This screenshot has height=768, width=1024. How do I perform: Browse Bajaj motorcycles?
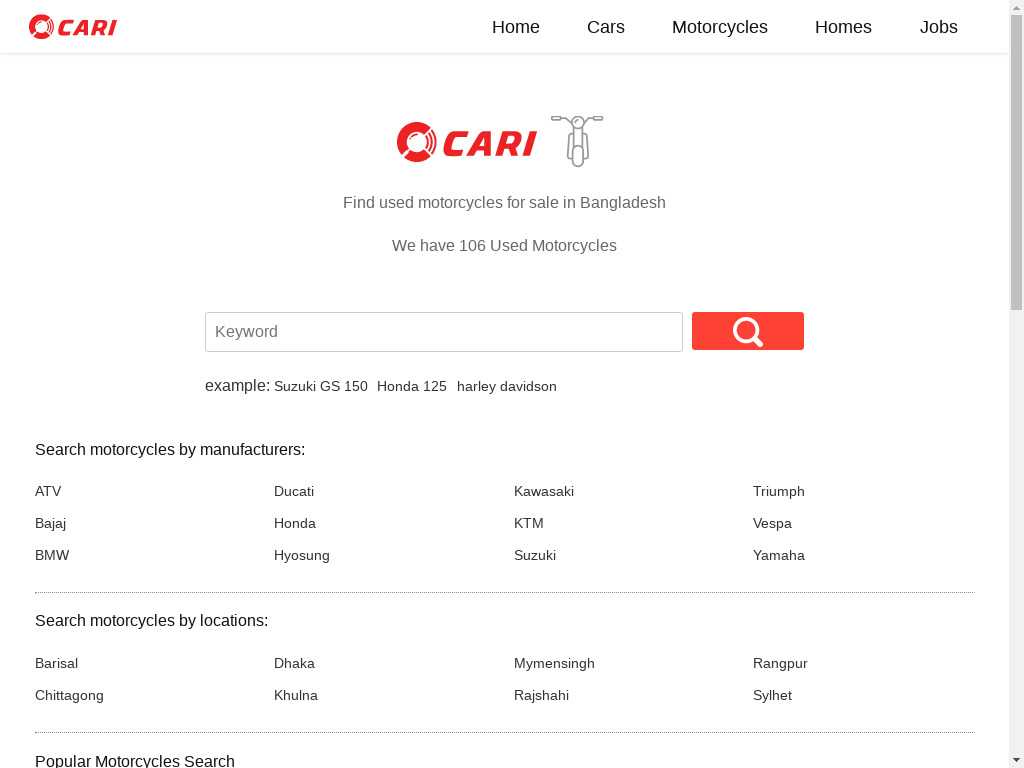(x=50, y=523)
